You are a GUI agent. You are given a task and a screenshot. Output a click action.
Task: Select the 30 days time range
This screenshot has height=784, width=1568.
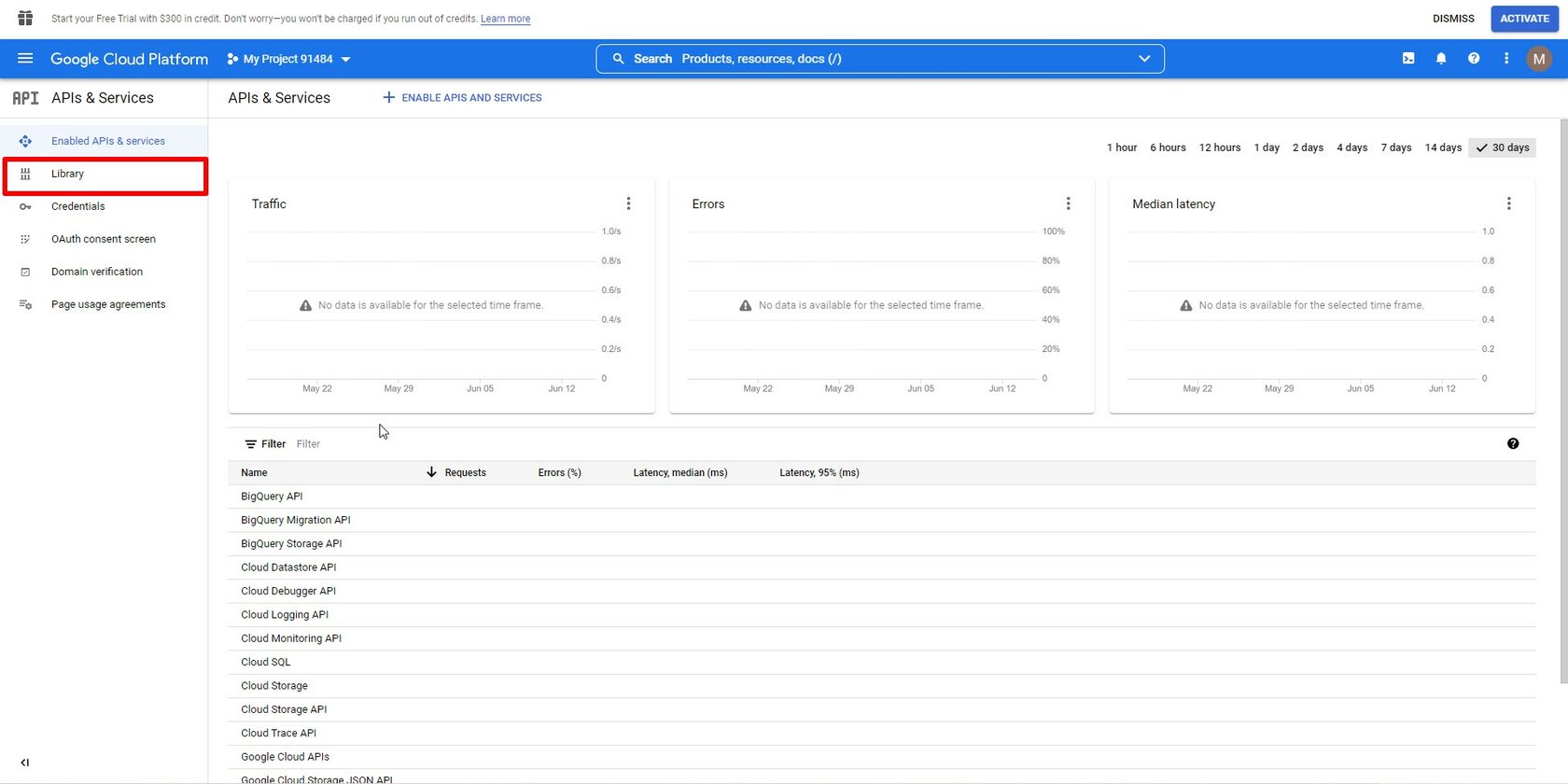tap(1502, 147)
